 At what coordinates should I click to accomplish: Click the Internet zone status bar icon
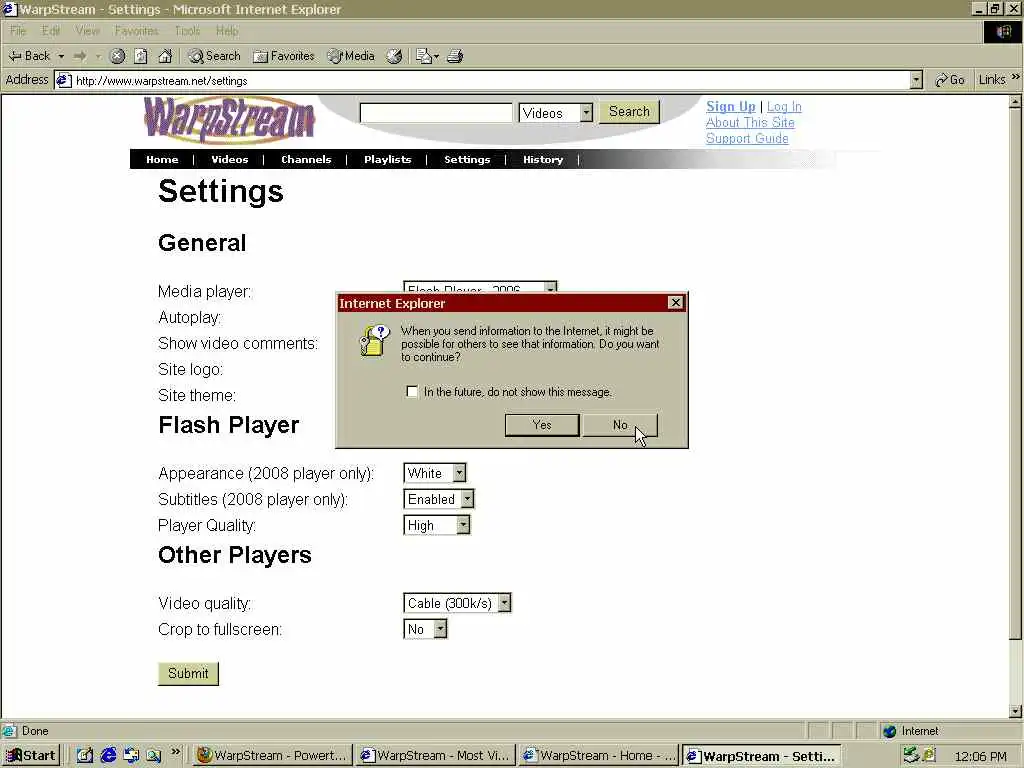tap(889, 731)
